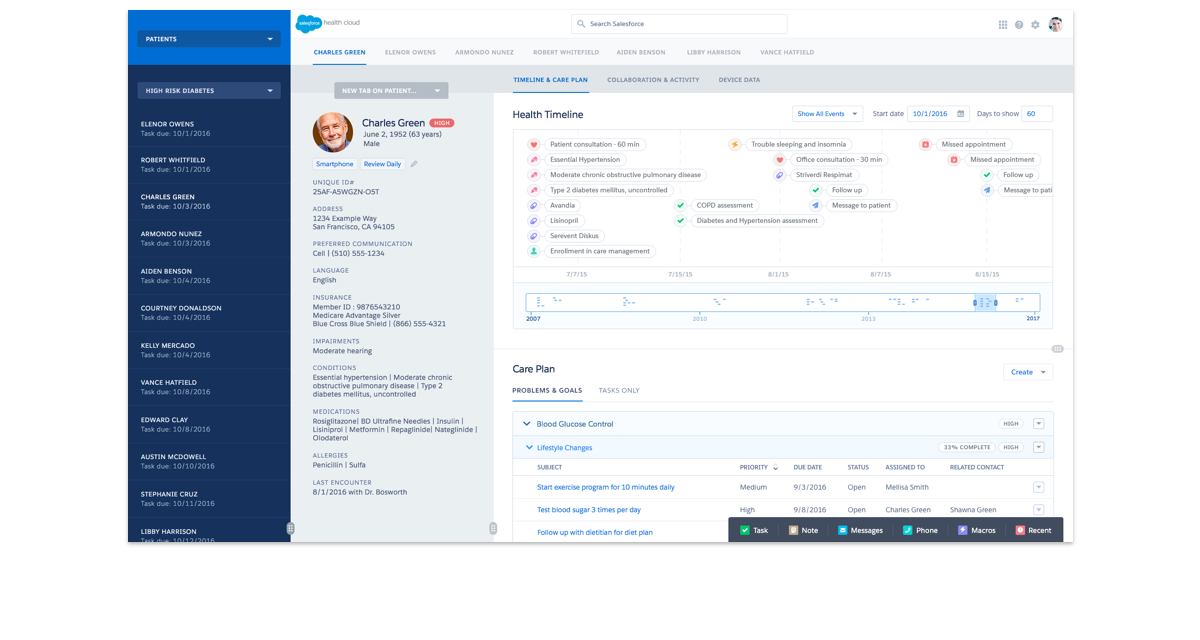The height and width of the screenshot is (640, 1200).
Task: Open Task from the utility bar
Action: [754, 530]
